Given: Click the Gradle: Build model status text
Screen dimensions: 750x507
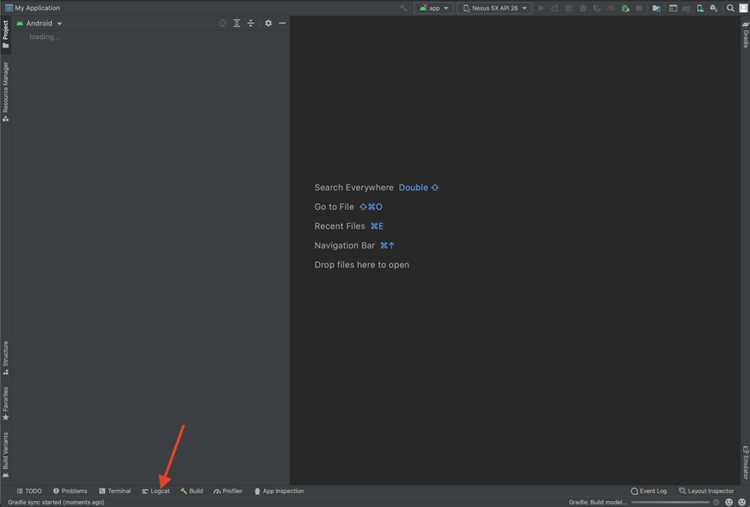Looking at the screenshot, I should [x=596, y=502].
